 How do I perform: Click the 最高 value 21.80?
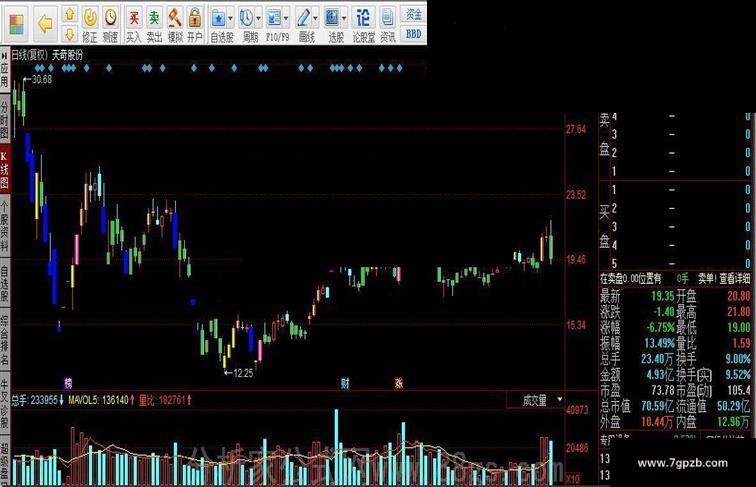point(739,311)
